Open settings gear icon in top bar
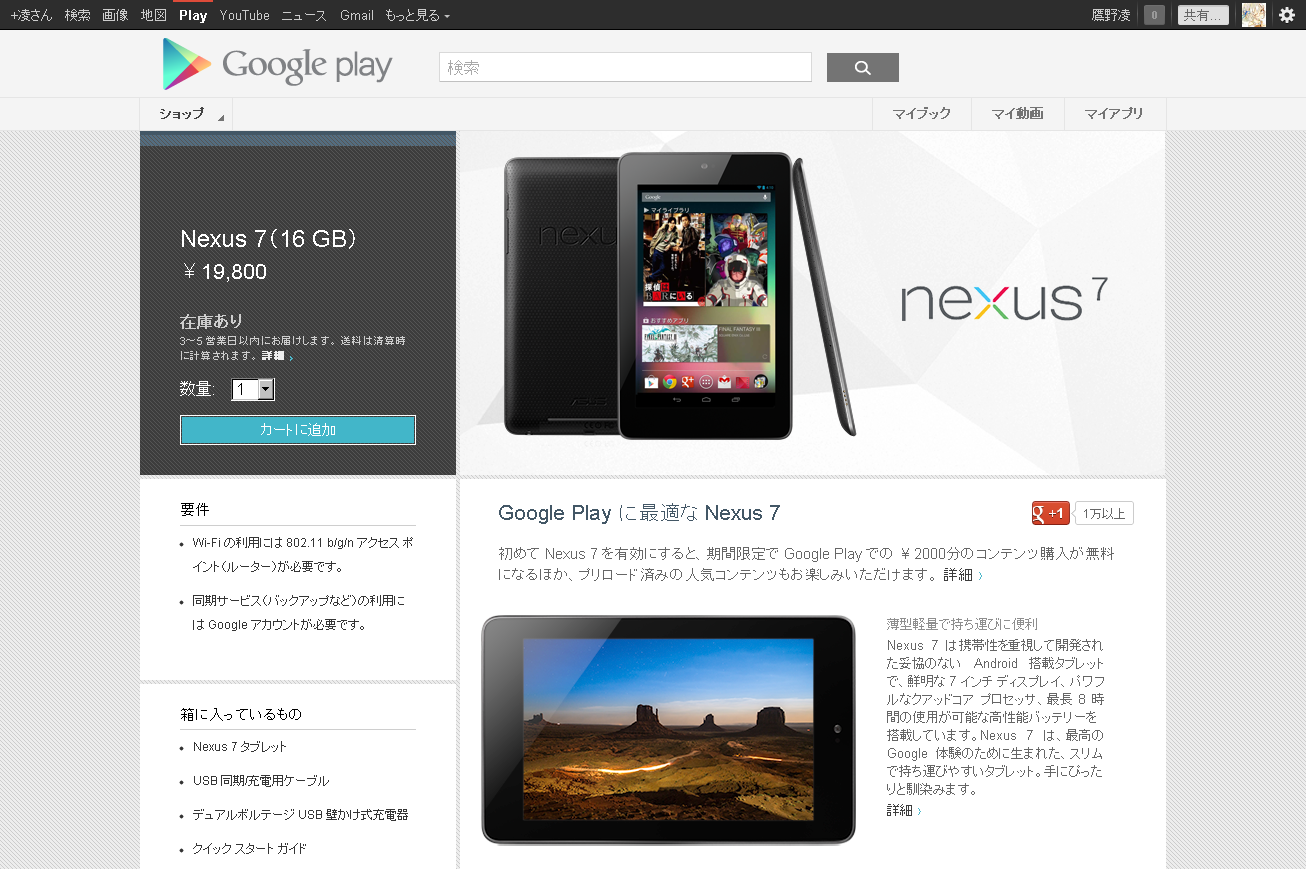Viewport: 1306px width, 869px height. coord(1287,15)
